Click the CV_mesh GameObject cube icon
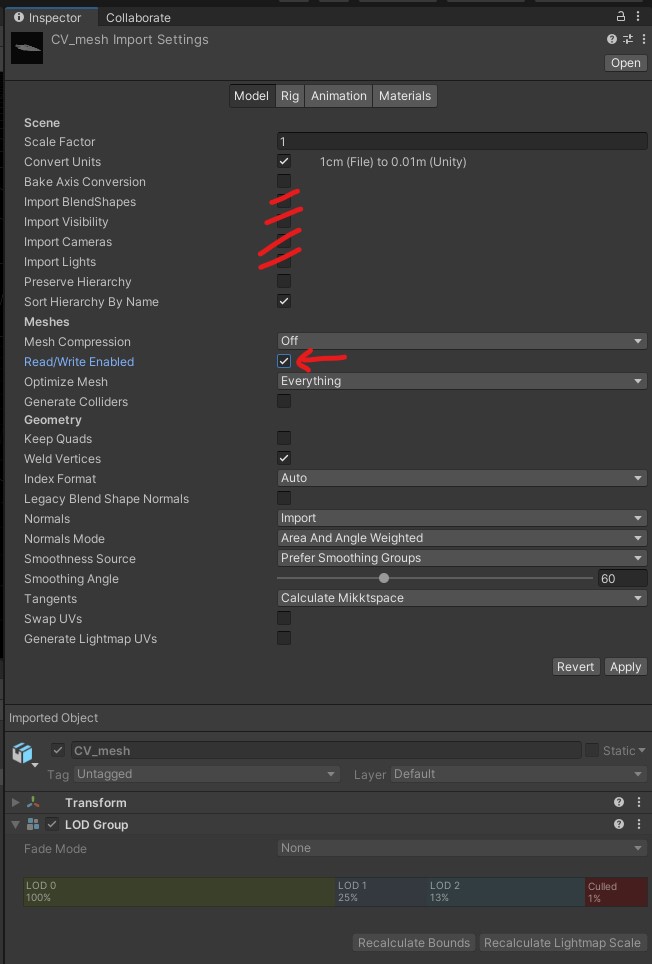The image size is (652, 964). (x=22, y=752)
